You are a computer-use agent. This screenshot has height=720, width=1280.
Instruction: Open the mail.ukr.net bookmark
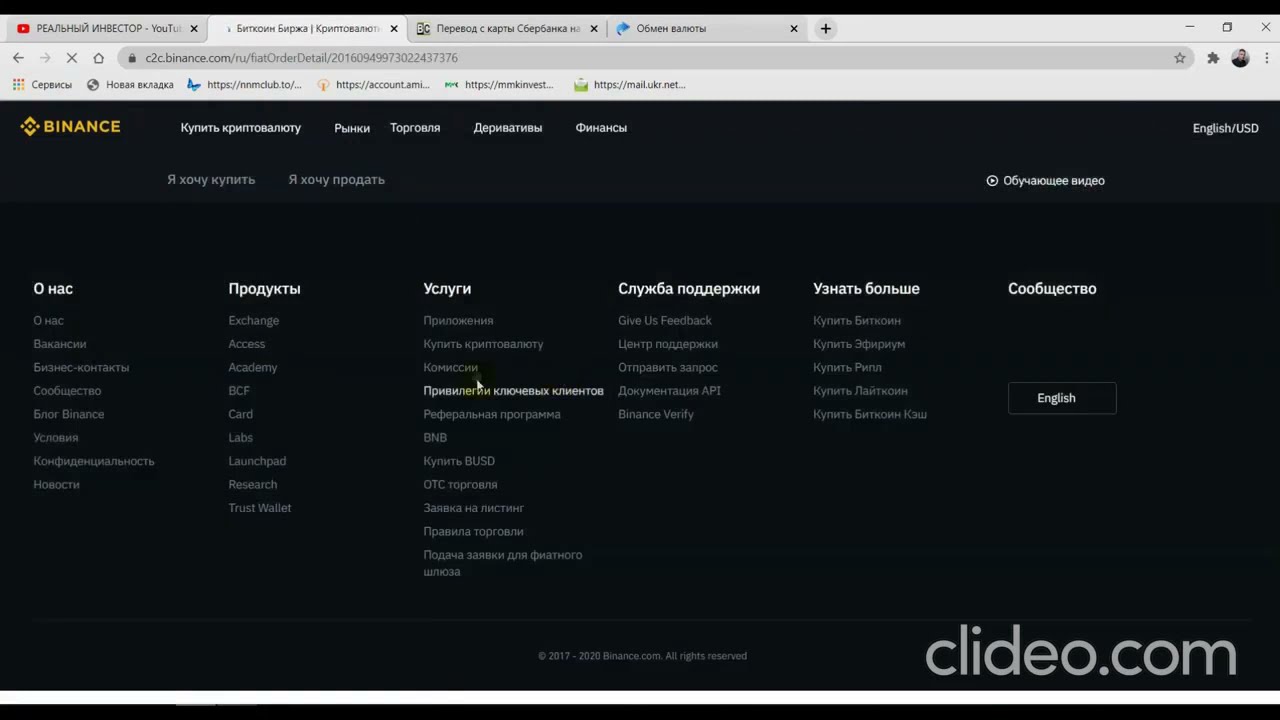[630, 85]
